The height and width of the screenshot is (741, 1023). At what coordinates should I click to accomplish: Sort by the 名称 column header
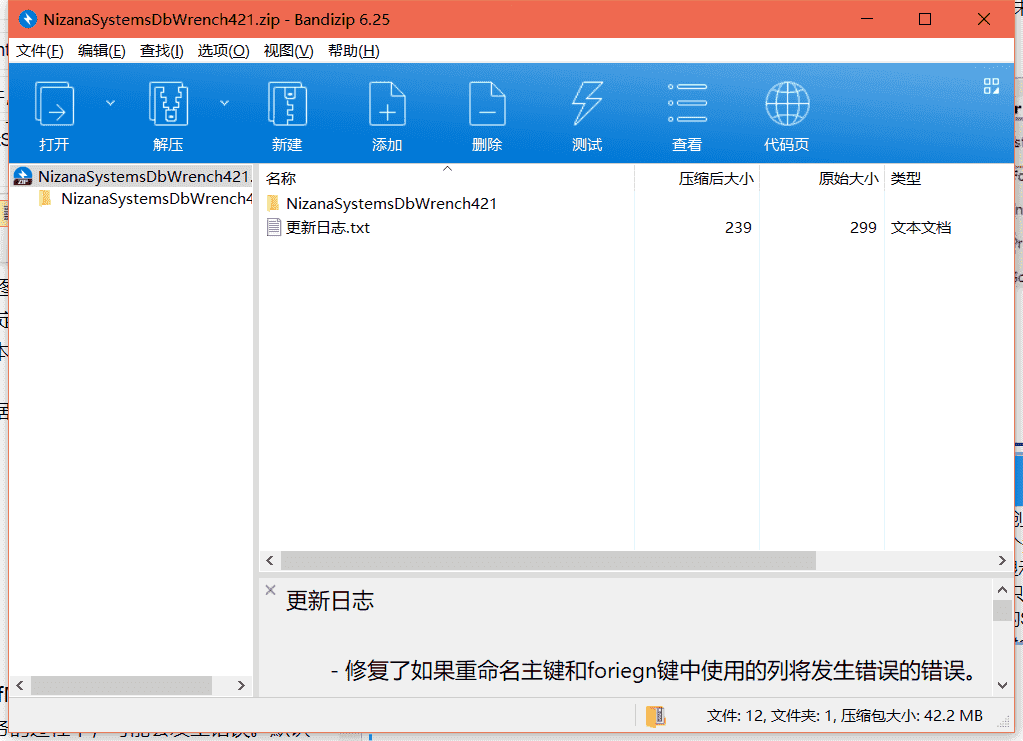pos(447,178)
